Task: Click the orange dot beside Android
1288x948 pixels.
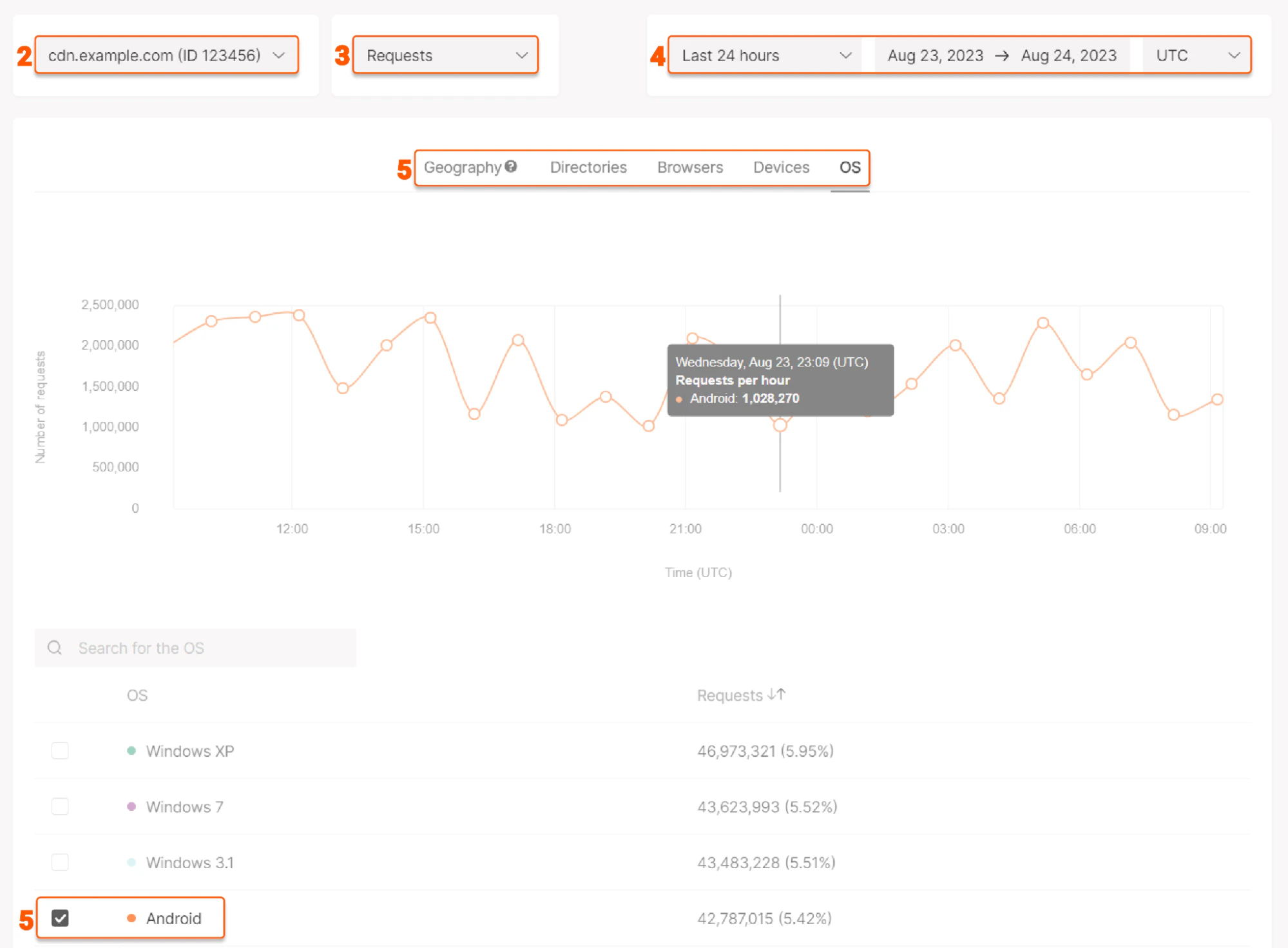Action: pos(132,918)
